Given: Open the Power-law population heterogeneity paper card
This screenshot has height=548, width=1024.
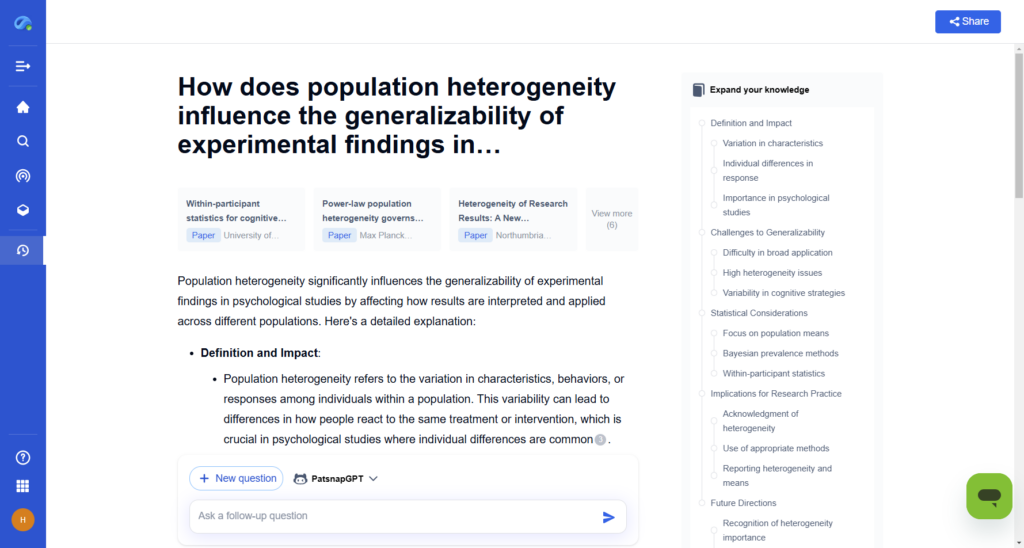Looking at the screenshot, I should (377, 219).
